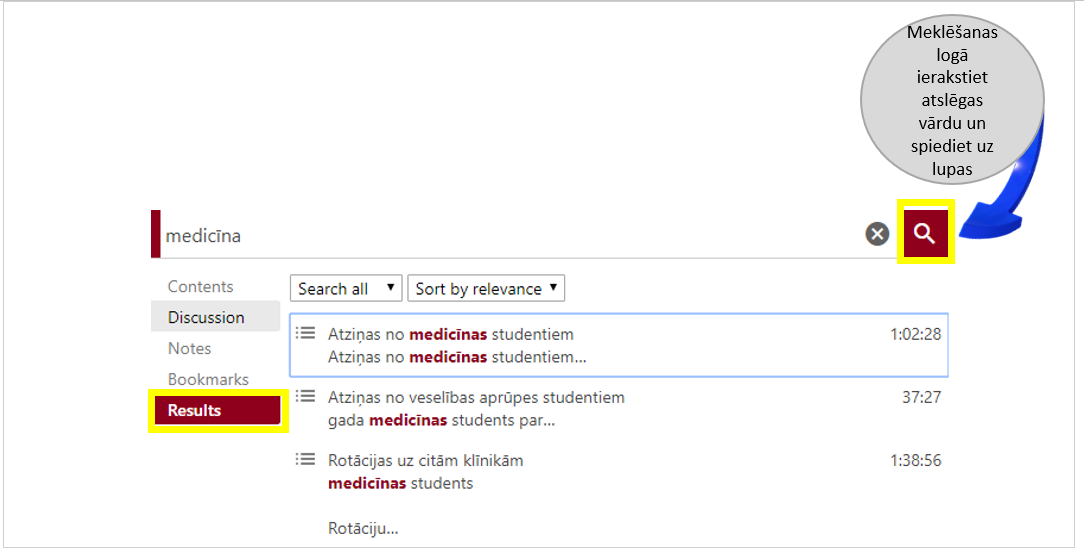Open result "Rotācijas uz citām klīnikām"
Image resolution: width=1084 pixels, height=553 pixels.
tap(426, 460)
